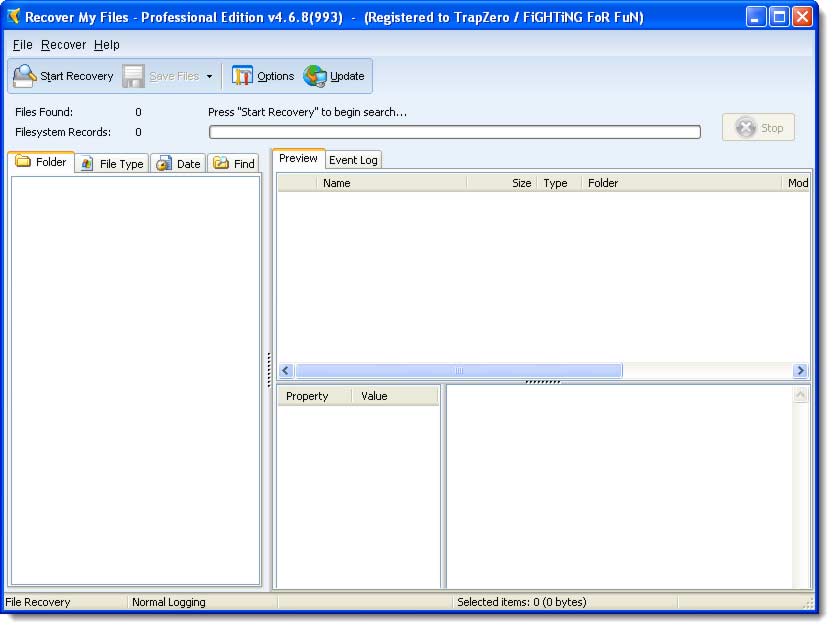Viewport: 834px width, 629px height.
Task: Click the Options button label
Action: coord(276,76)
